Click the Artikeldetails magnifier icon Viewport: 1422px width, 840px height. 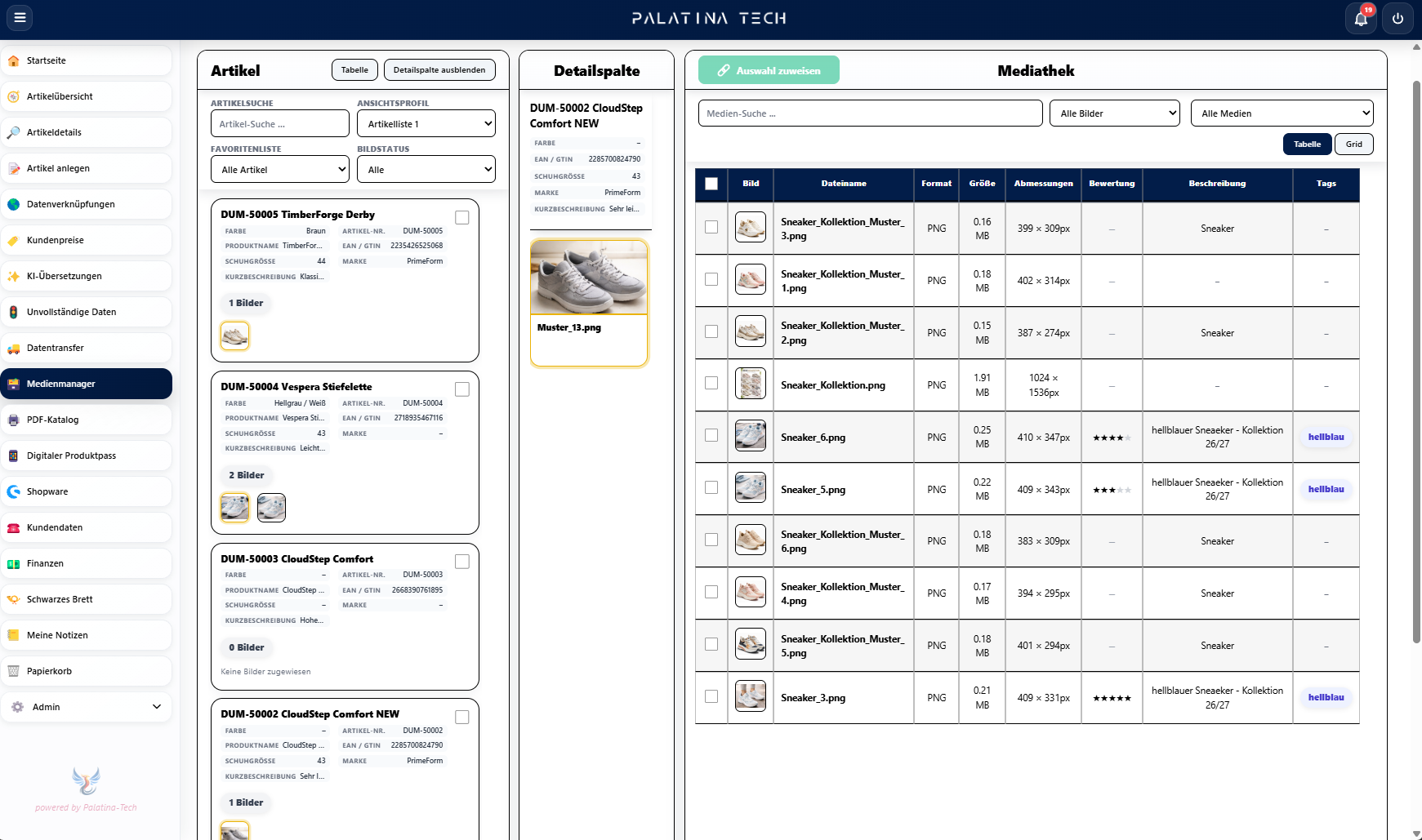14,132
